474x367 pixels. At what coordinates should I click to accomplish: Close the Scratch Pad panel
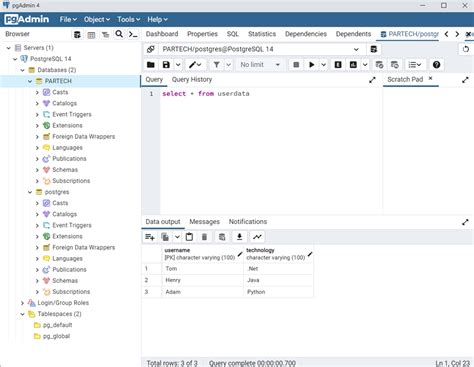tap(430, 78)
